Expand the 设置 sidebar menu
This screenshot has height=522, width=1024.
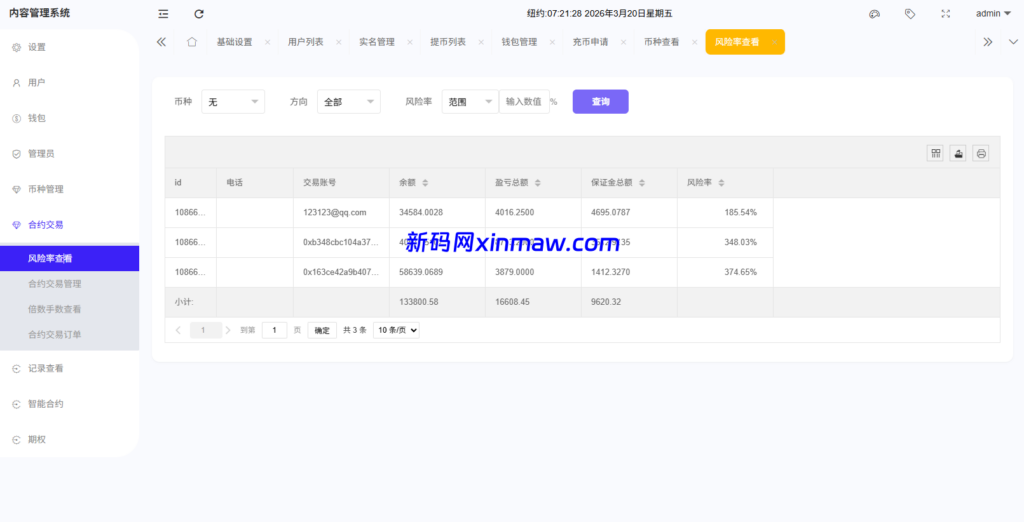coord(69,47)
